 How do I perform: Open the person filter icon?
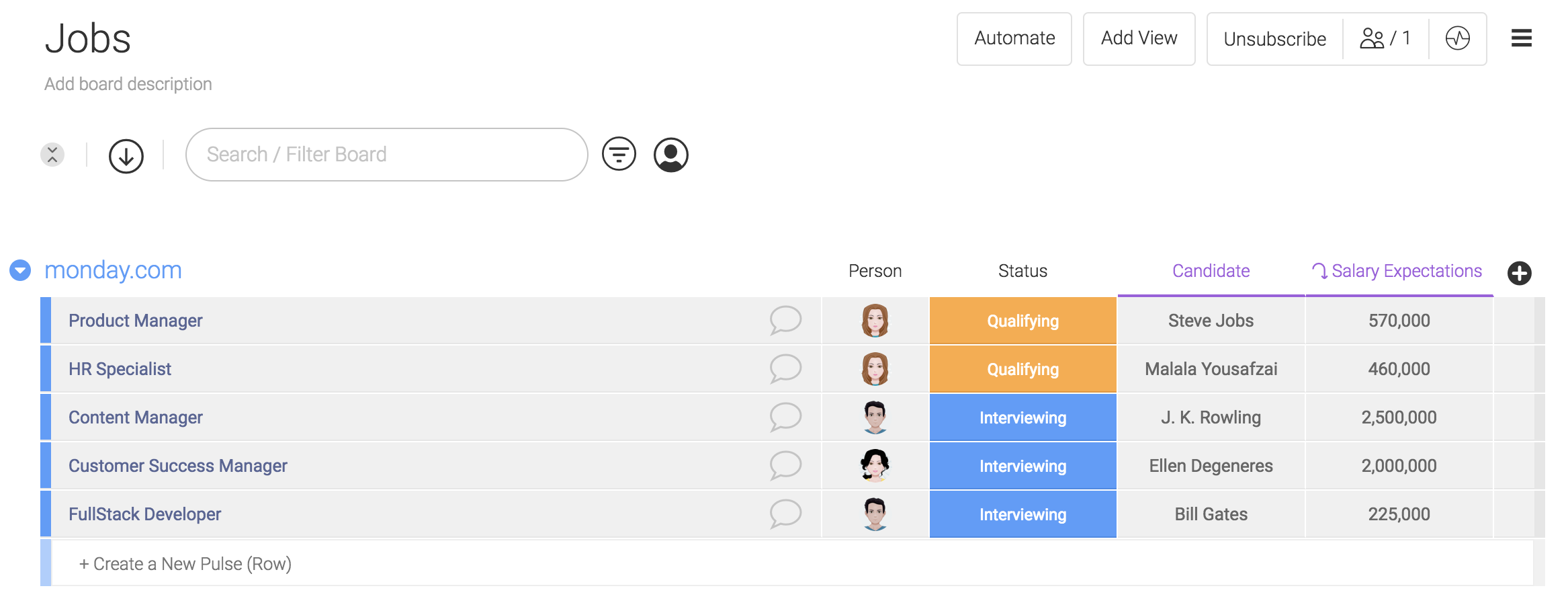pos(670,155)
